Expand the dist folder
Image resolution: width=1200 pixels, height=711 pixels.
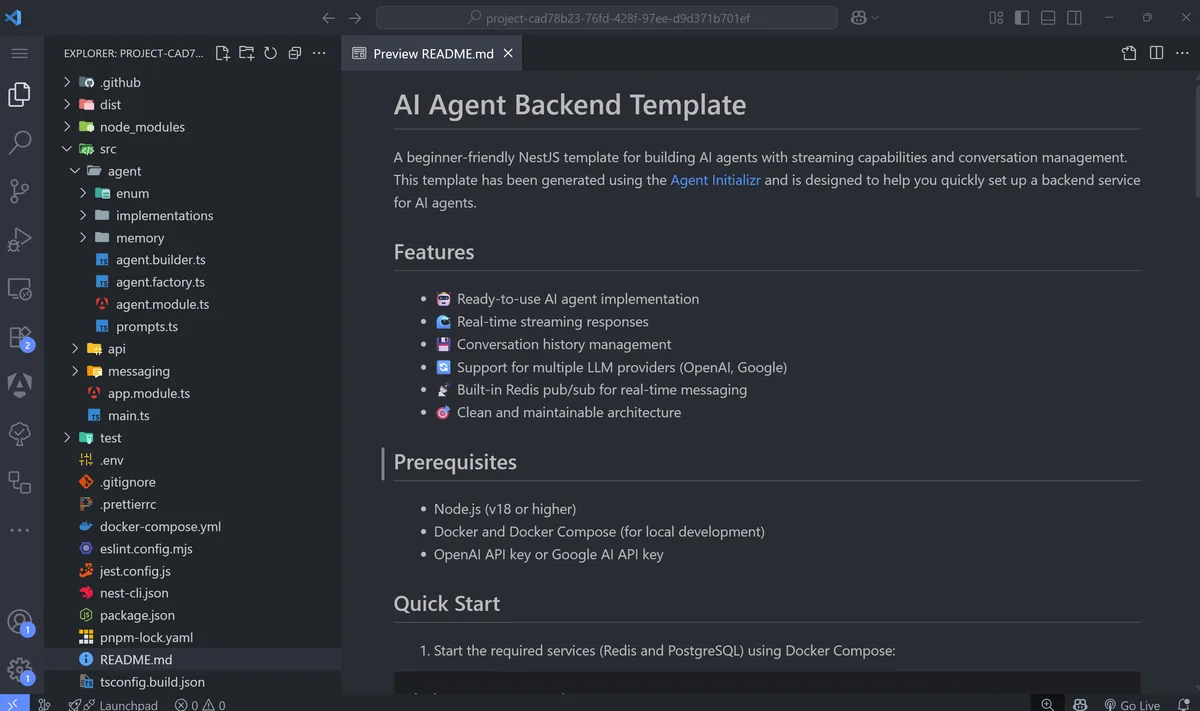pos(67,104)
